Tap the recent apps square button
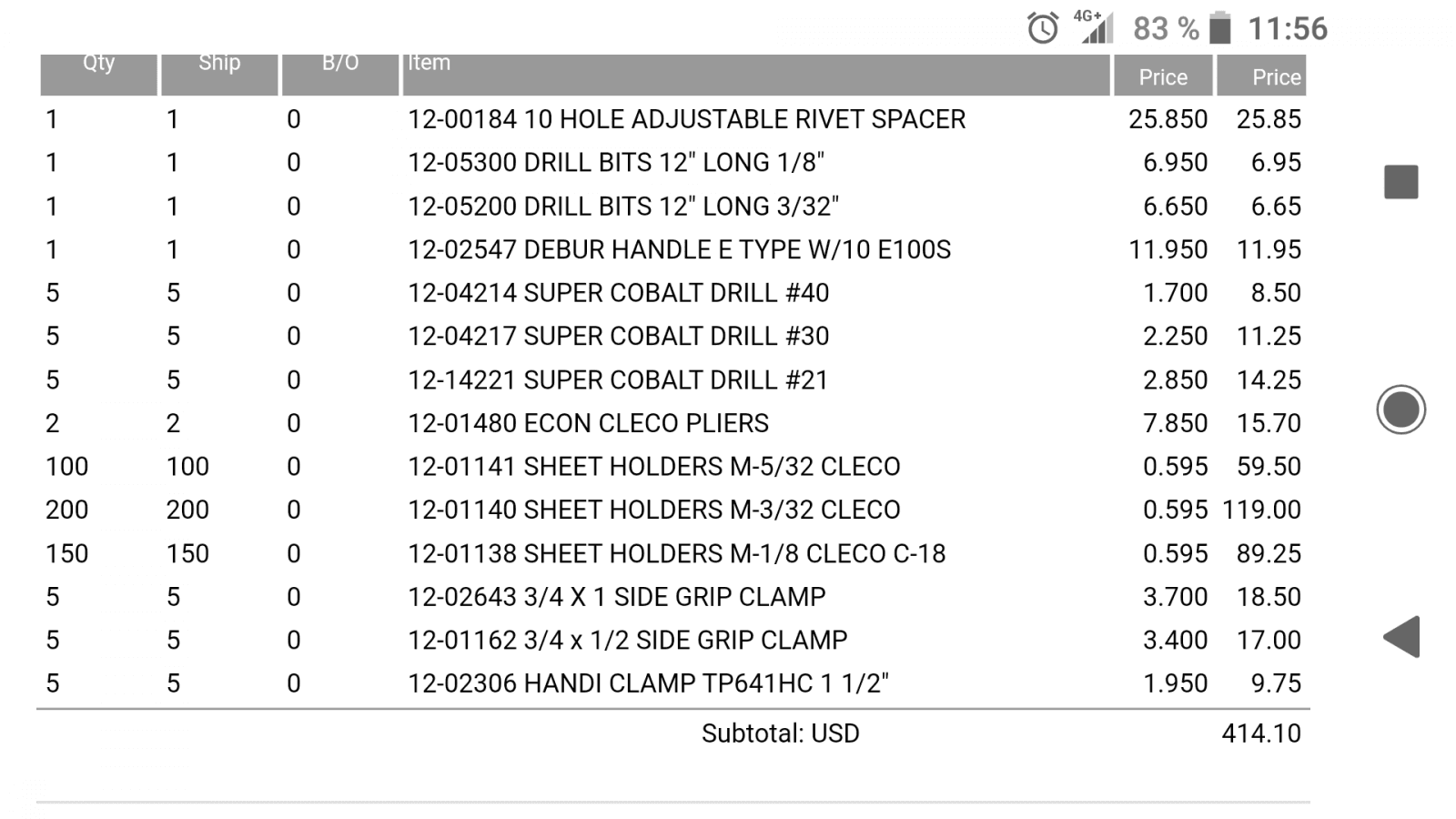Viewport: 1456px width, 819px height. [1401, 182]
